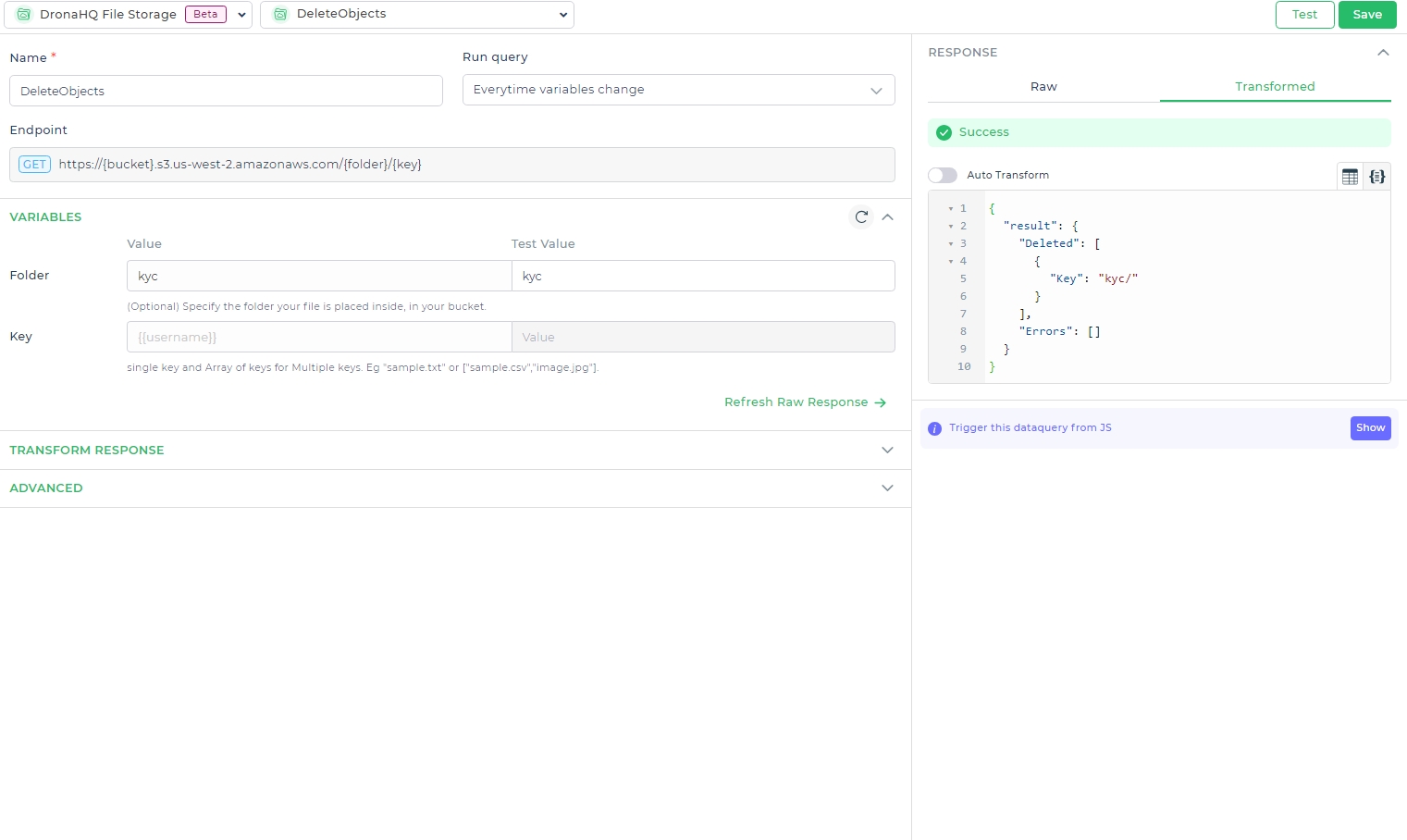Switch to the Transformed response tab
Screen dimensions: 1407x840
click(1275, 87)
